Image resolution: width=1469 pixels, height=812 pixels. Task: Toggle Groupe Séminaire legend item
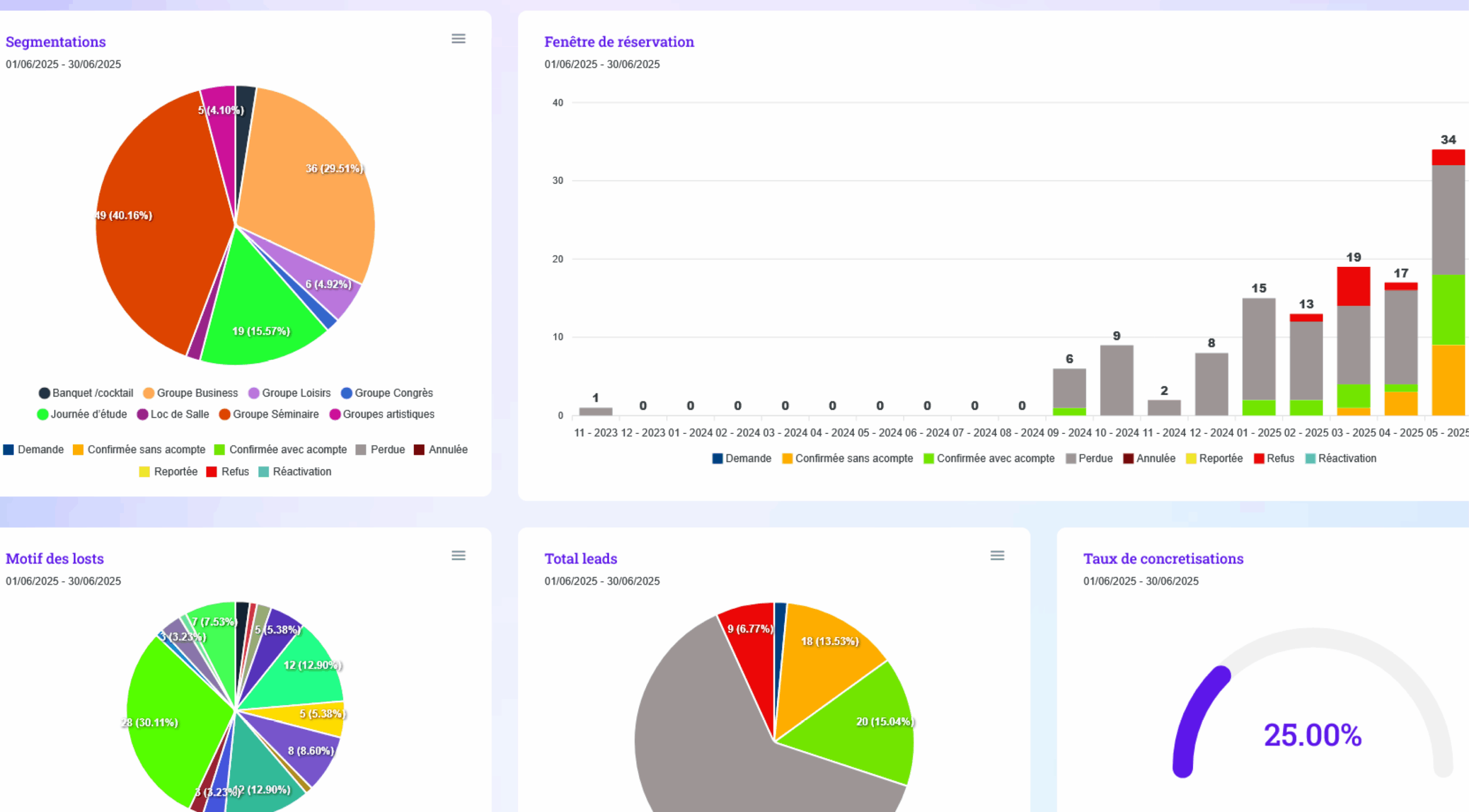(269, 414)
